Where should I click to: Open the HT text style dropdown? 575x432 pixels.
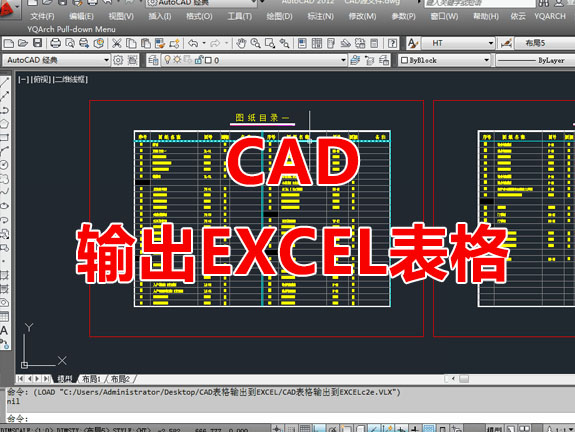click(491, 43)
